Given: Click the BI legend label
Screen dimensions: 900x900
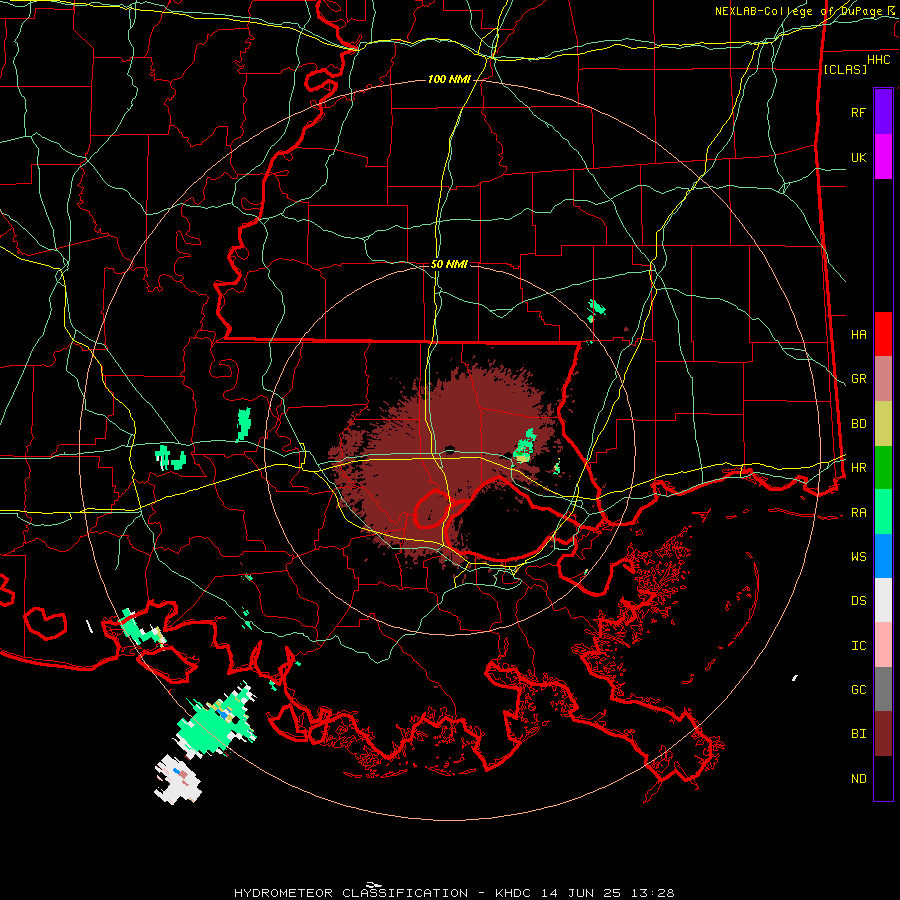Looking at the screenshot, I should tap(858, 734).
